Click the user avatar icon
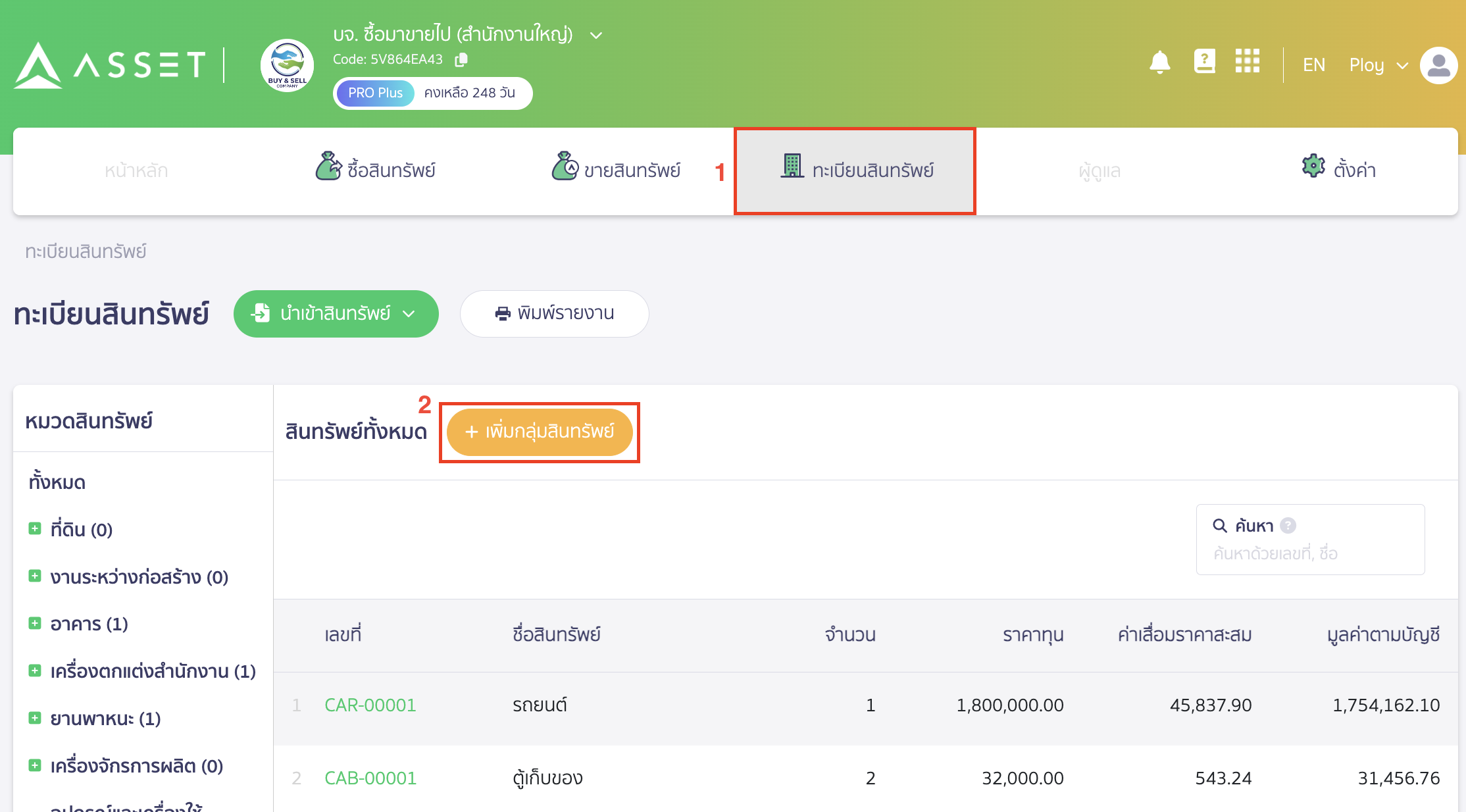Image resolution: width=1466 pixels, height=812 pixels. click(x=1438, y=65)
